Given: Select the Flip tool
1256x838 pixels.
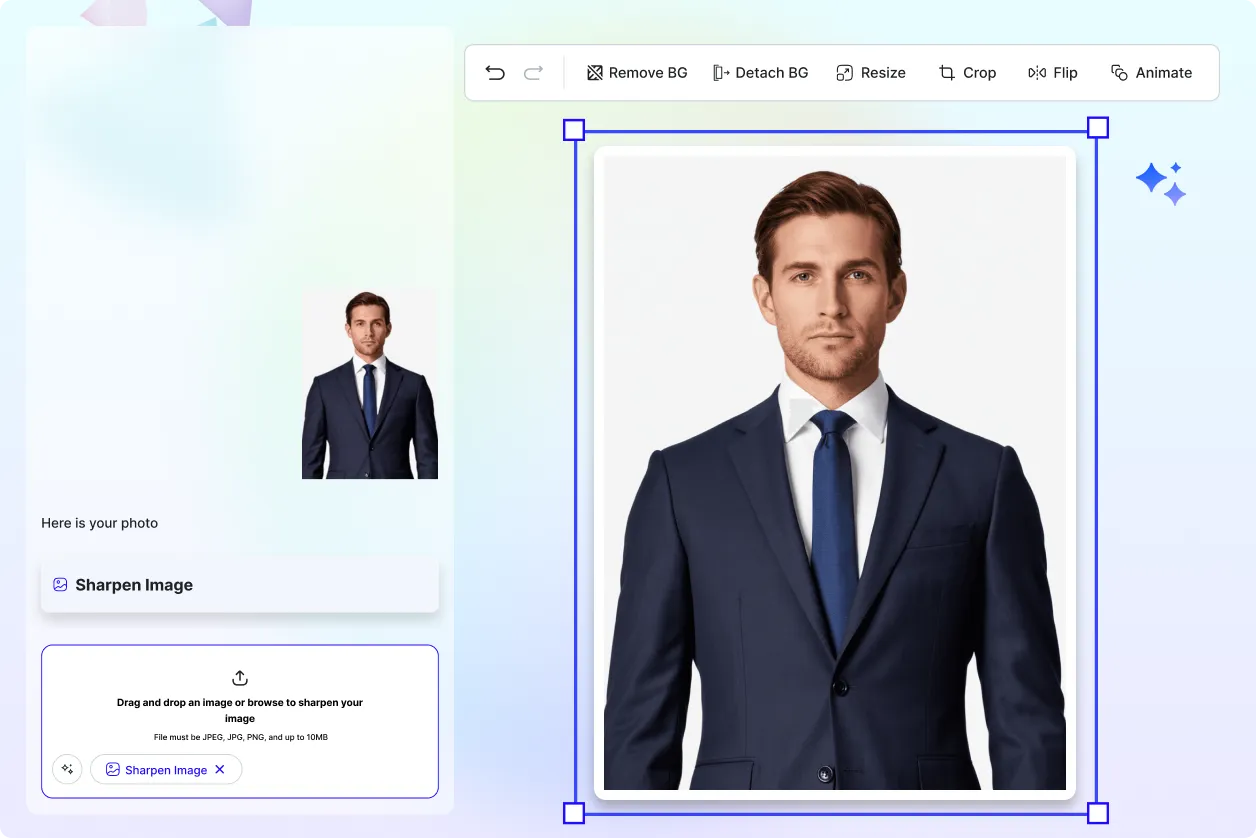Looking at the screenshot, I should coord(1052,72).
